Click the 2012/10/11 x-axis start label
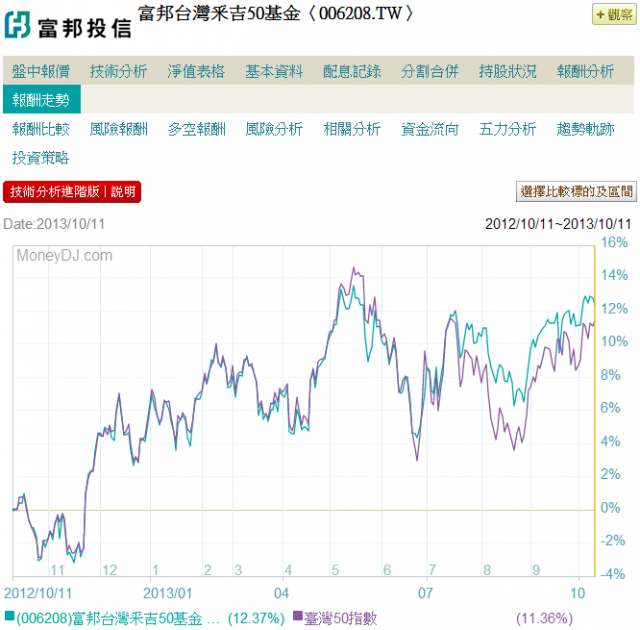Image resolution: width=640 pixels, height=630 pixels. pos(38,593)
